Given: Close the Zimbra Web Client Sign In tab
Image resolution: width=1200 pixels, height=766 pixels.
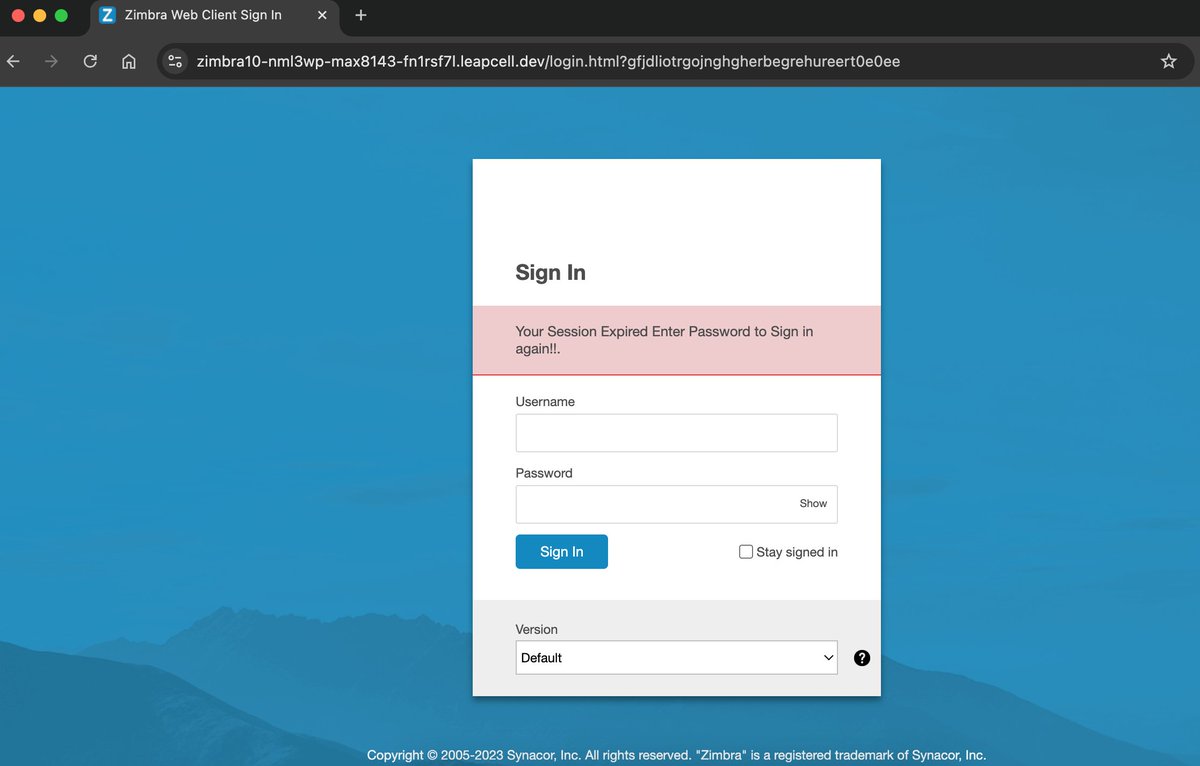Looking at the screenshot, I should [x=322, y=15].
